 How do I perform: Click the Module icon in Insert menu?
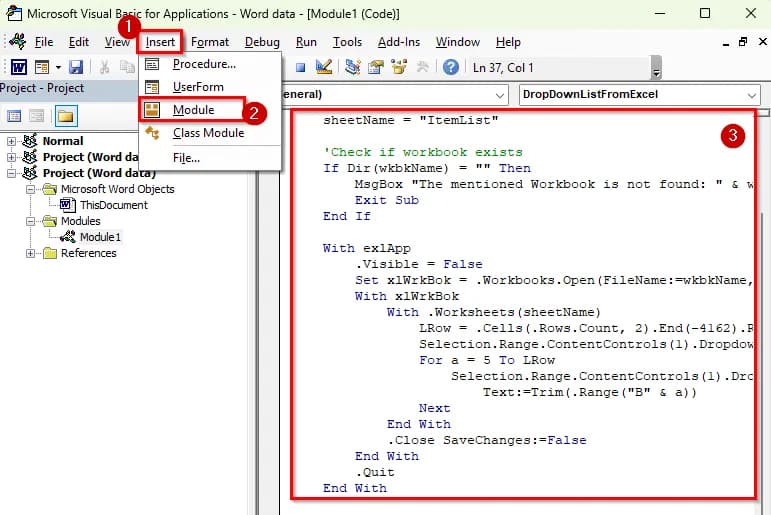pos(152,110)
